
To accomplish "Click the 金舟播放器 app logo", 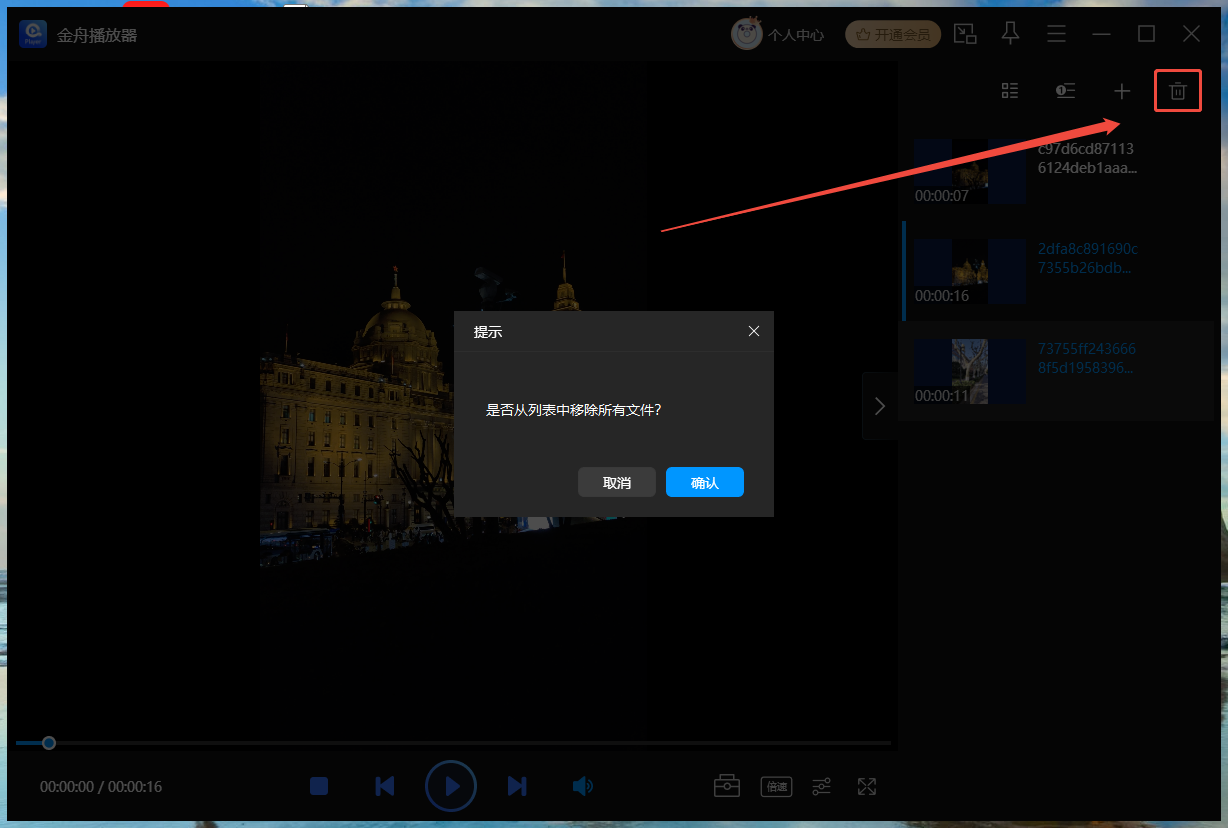I will tap(33, 34).
